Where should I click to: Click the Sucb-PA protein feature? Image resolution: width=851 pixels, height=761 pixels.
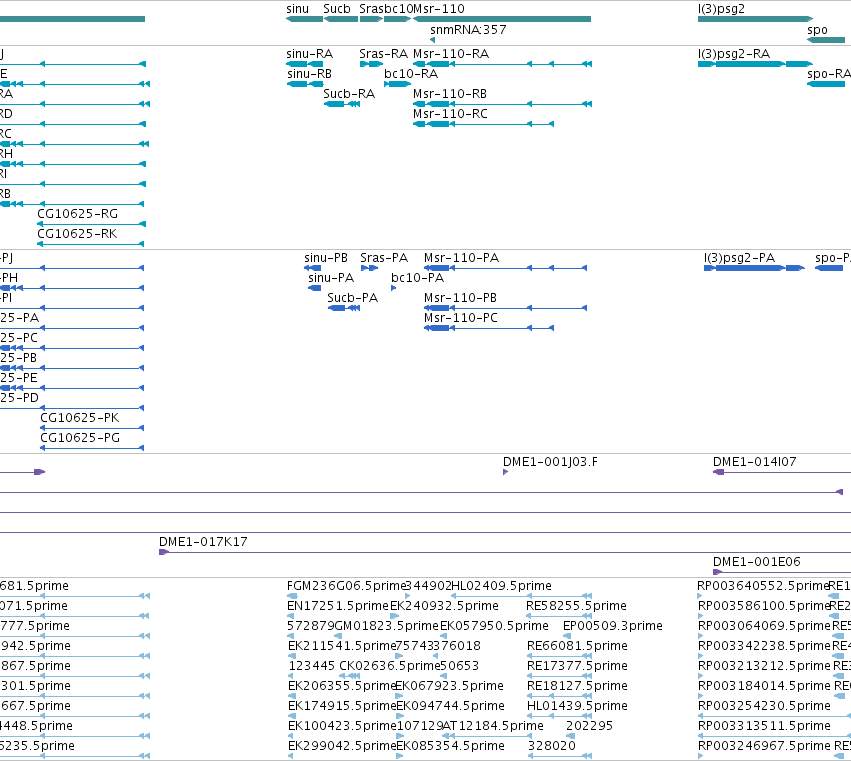[x=344, y=308]
